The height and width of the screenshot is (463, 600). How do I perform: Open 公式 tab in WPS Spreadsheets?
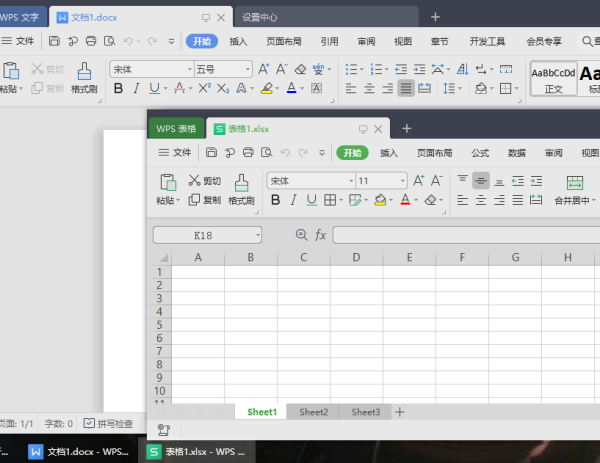480,153
